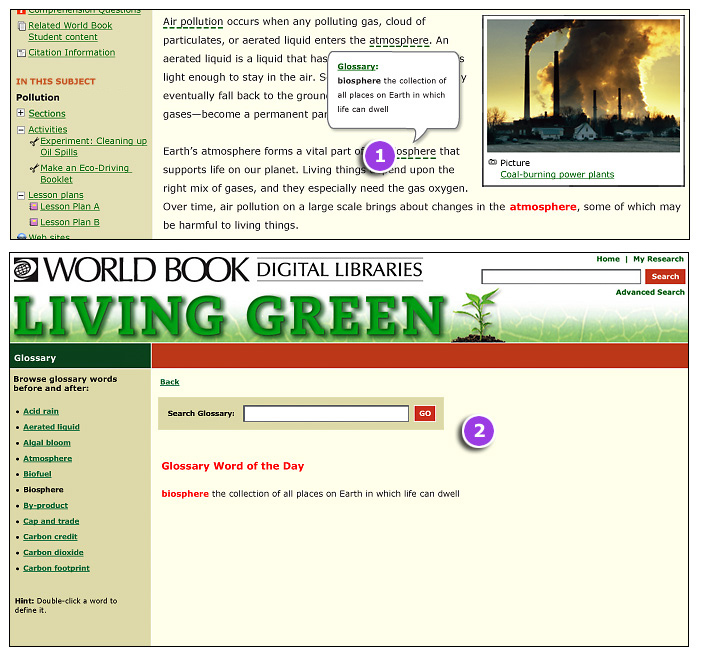
Task: Click the Glossary link in the popup
Action: pyautogui.click(x=357, y=67)
